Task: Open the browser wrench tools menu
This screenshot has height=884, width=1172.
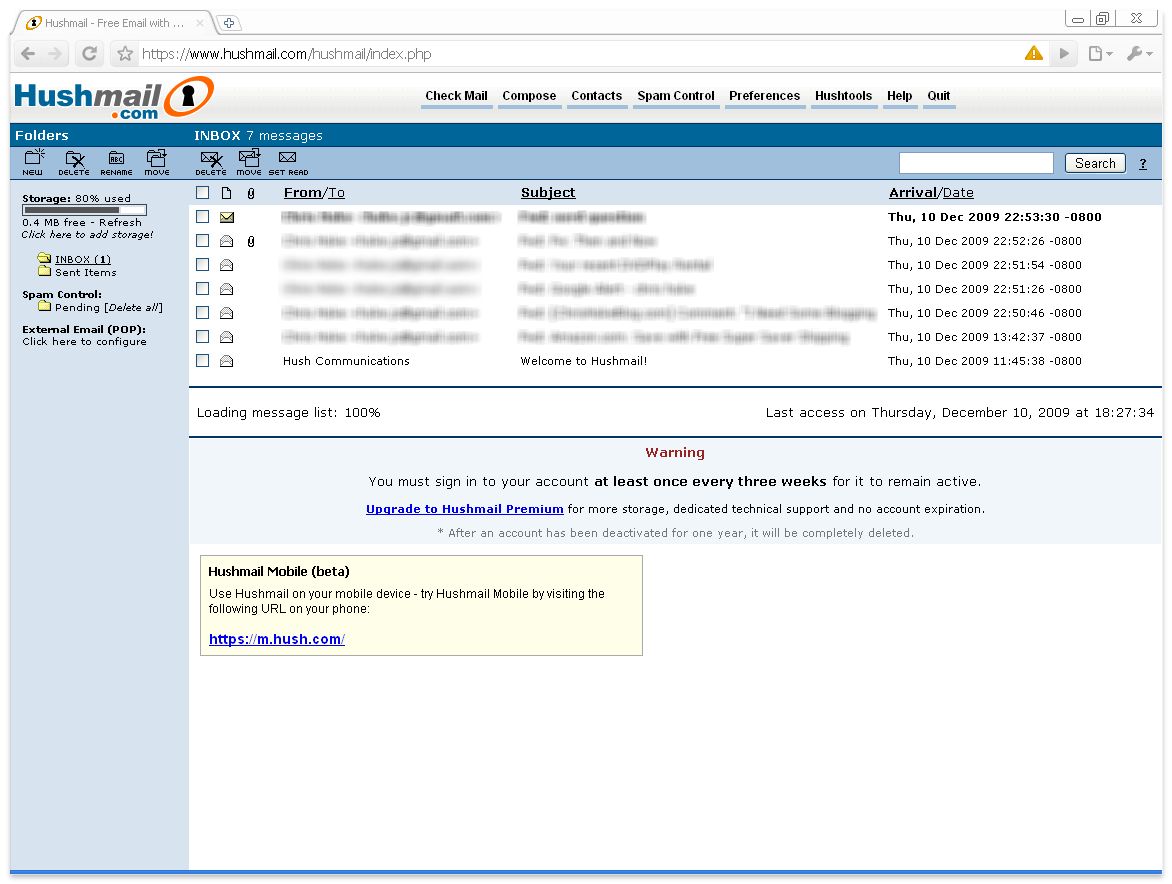Action: 1139,54
